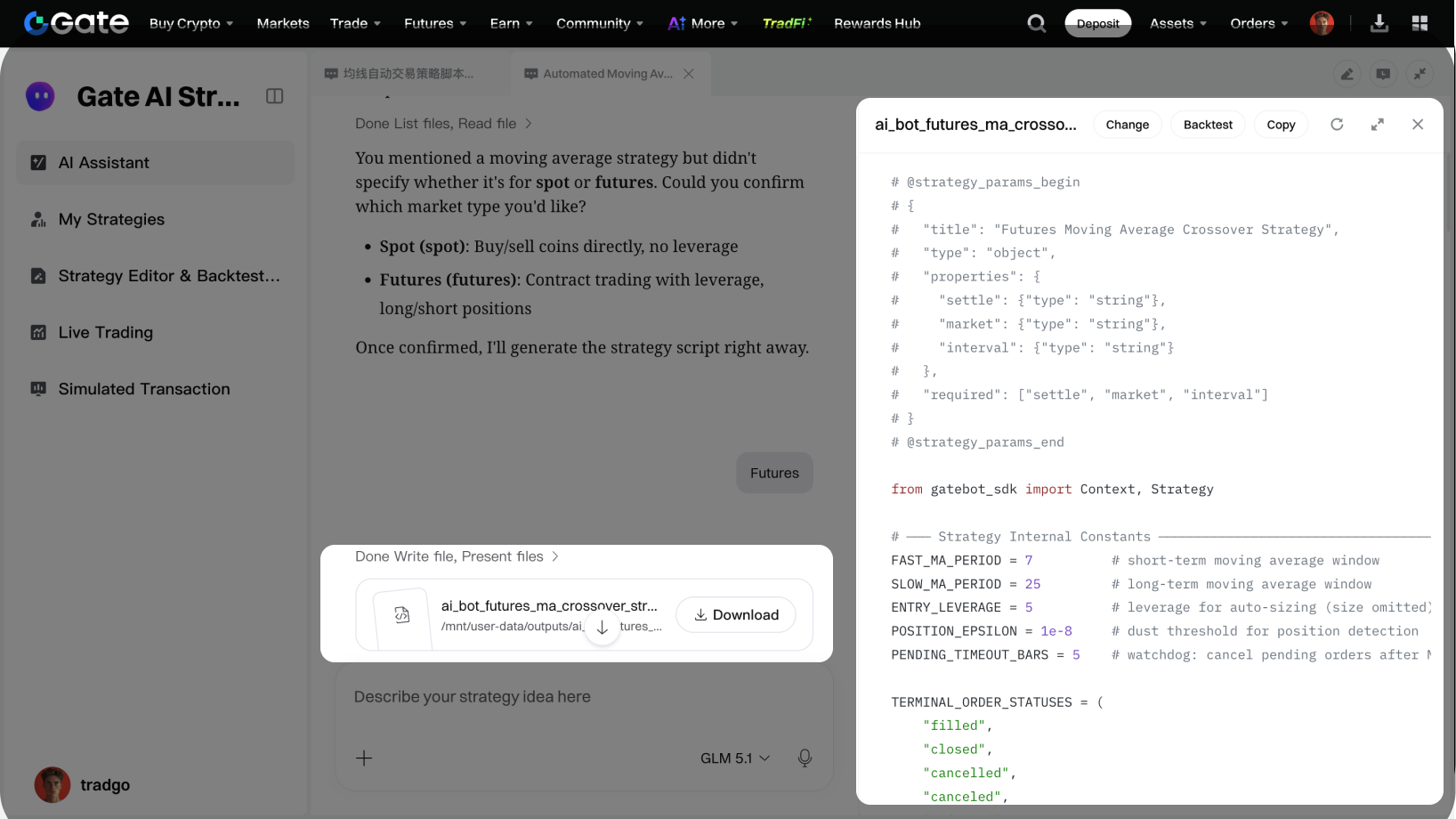The height and width of the screenshot is (819, 1456).
Task: Open the Orders dropdown menu
Action: point(1259,23)
